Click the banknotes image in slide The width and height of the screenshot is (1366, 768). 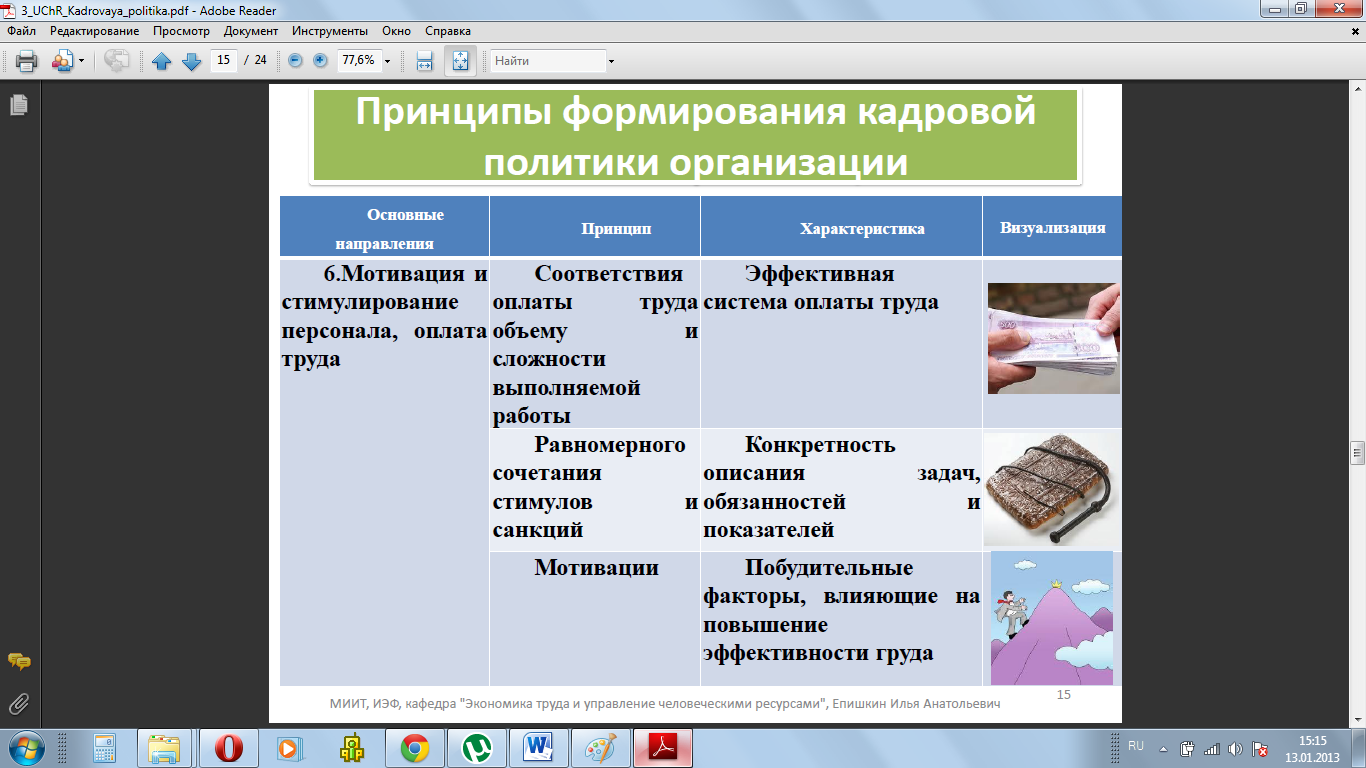[x=1053, y=338]
